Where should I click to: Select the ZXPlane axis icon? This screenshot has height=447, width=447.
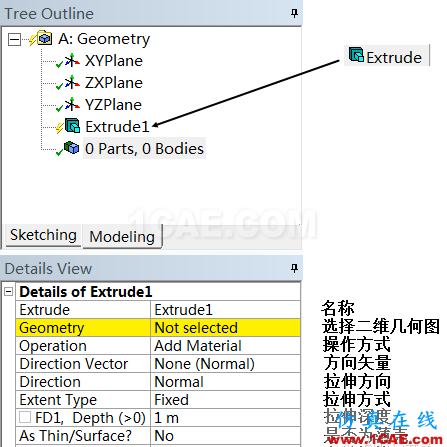point(72,83)
